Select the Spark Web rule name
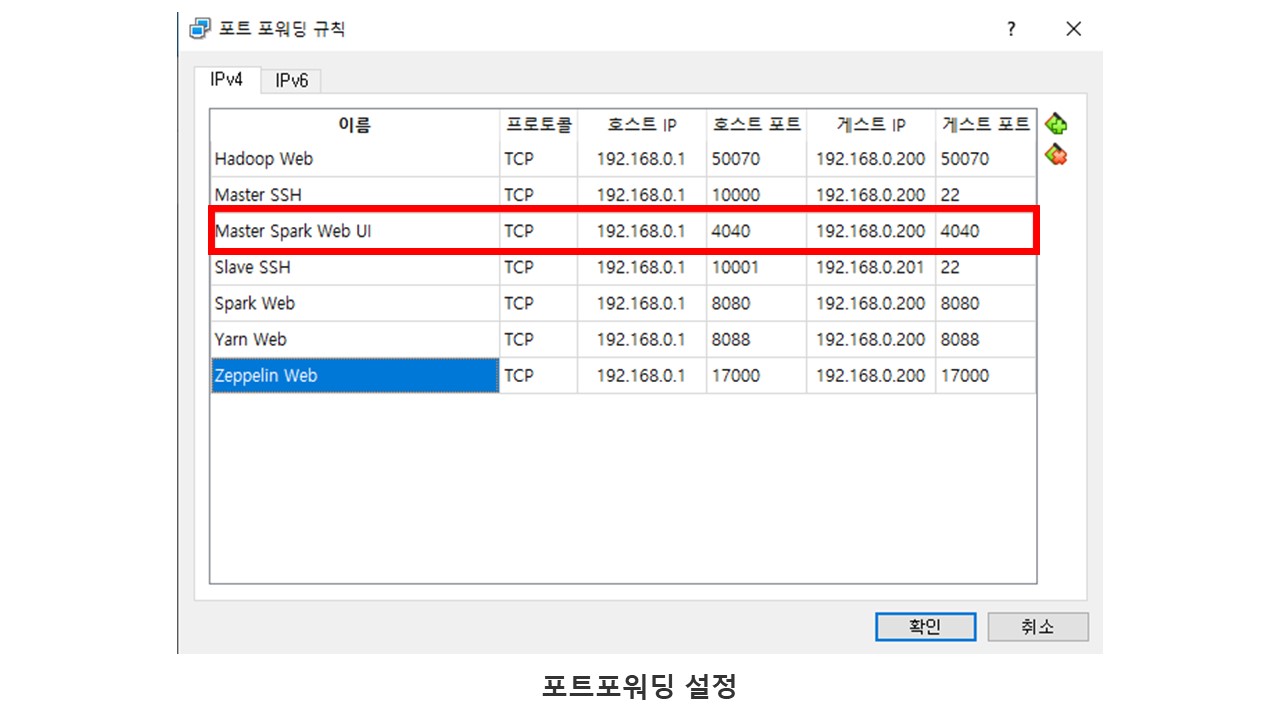The image size is (1280, 720). pos(355,303)
